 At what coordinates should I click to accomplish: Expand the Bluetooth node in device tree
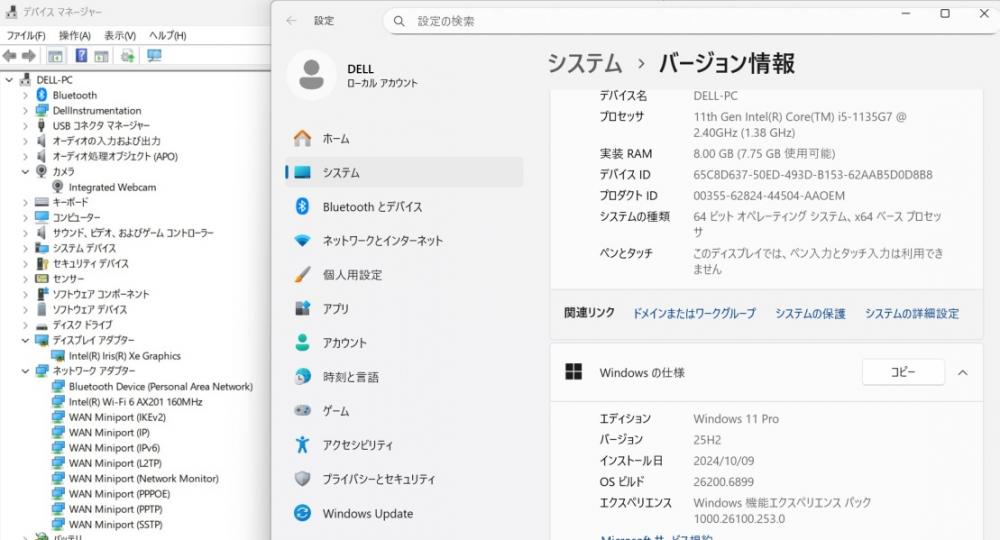pyautogui.click(x=25, y=95)
